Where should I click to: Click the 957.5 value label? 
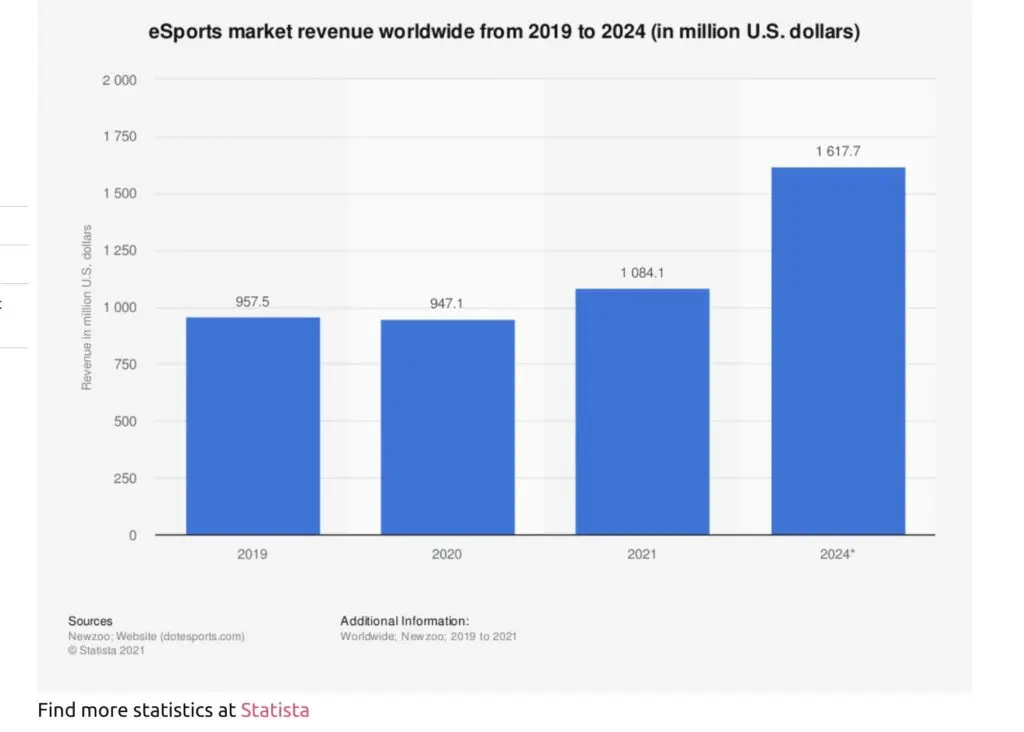coord(253,301)
